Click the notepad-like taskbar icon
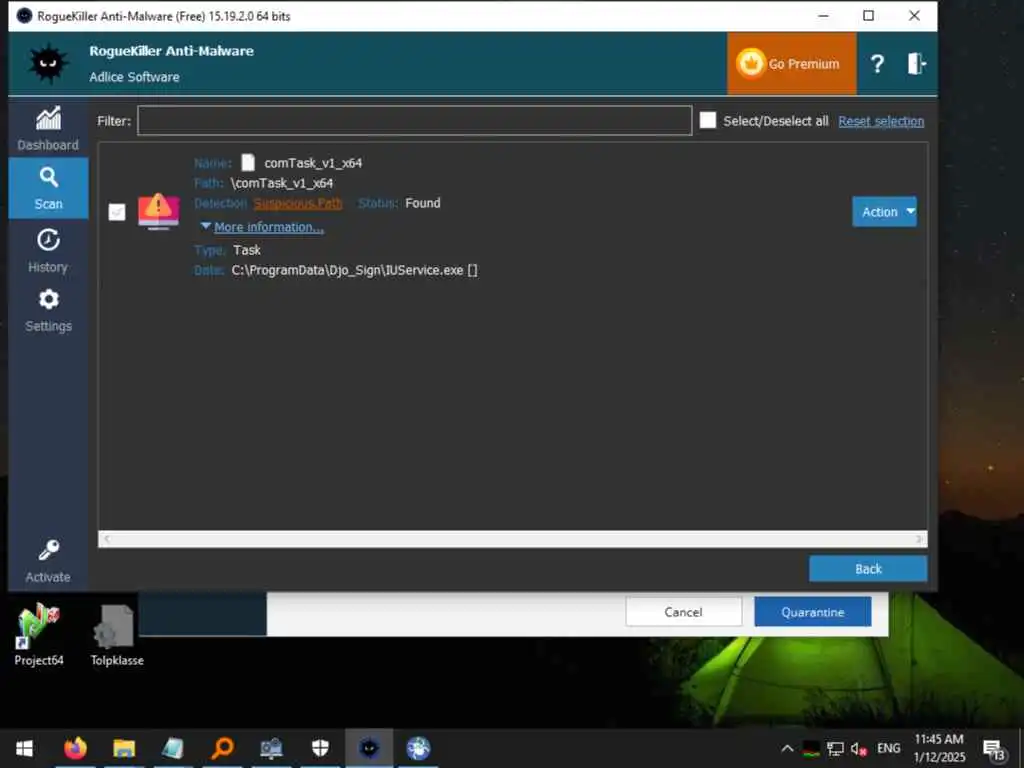The image size is (1024, 768). coord(173,748)
